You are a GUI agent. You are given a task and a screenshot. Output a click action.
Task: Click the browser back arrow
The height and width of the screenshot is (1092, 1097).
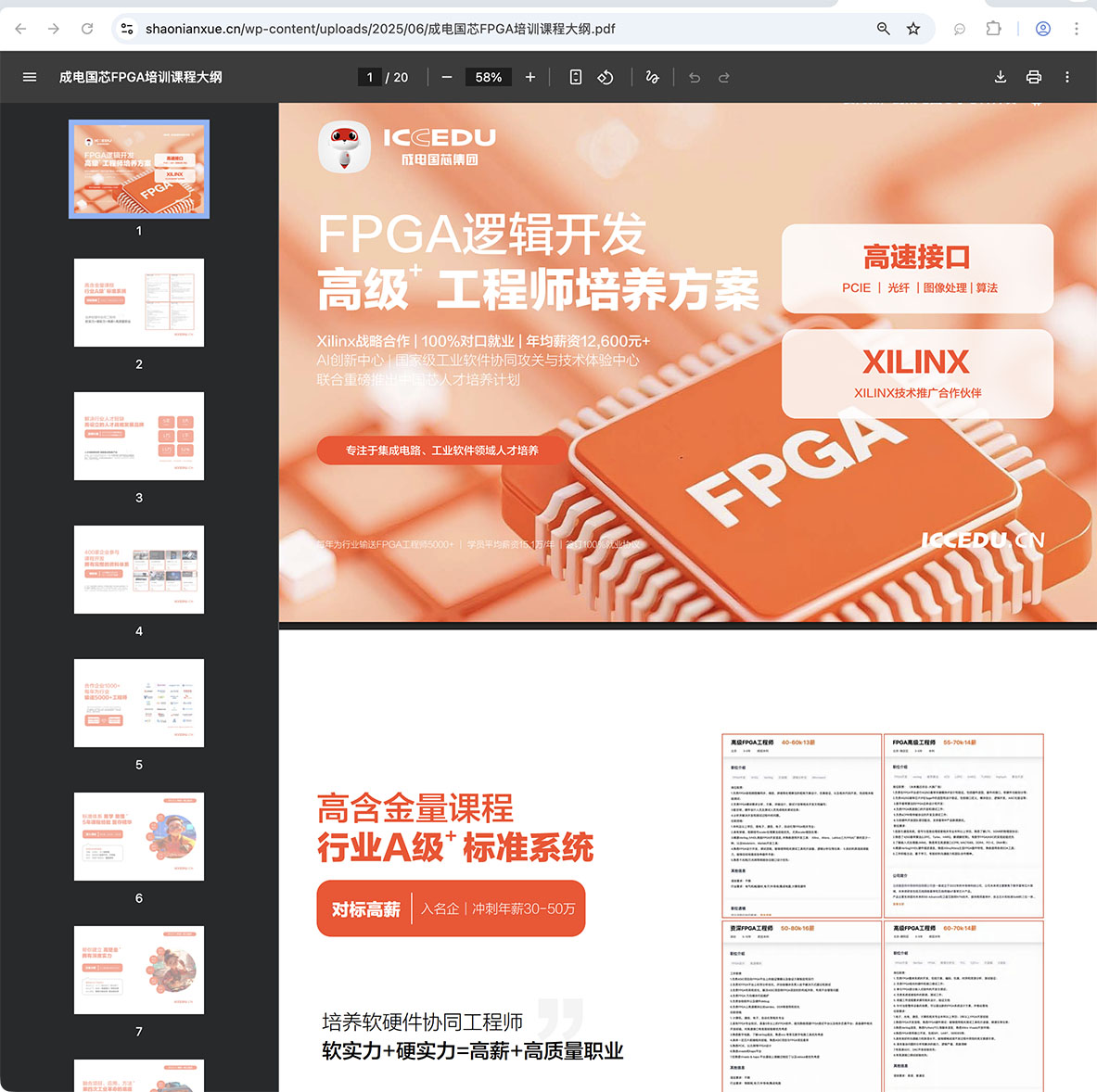[x=20, y=29]
